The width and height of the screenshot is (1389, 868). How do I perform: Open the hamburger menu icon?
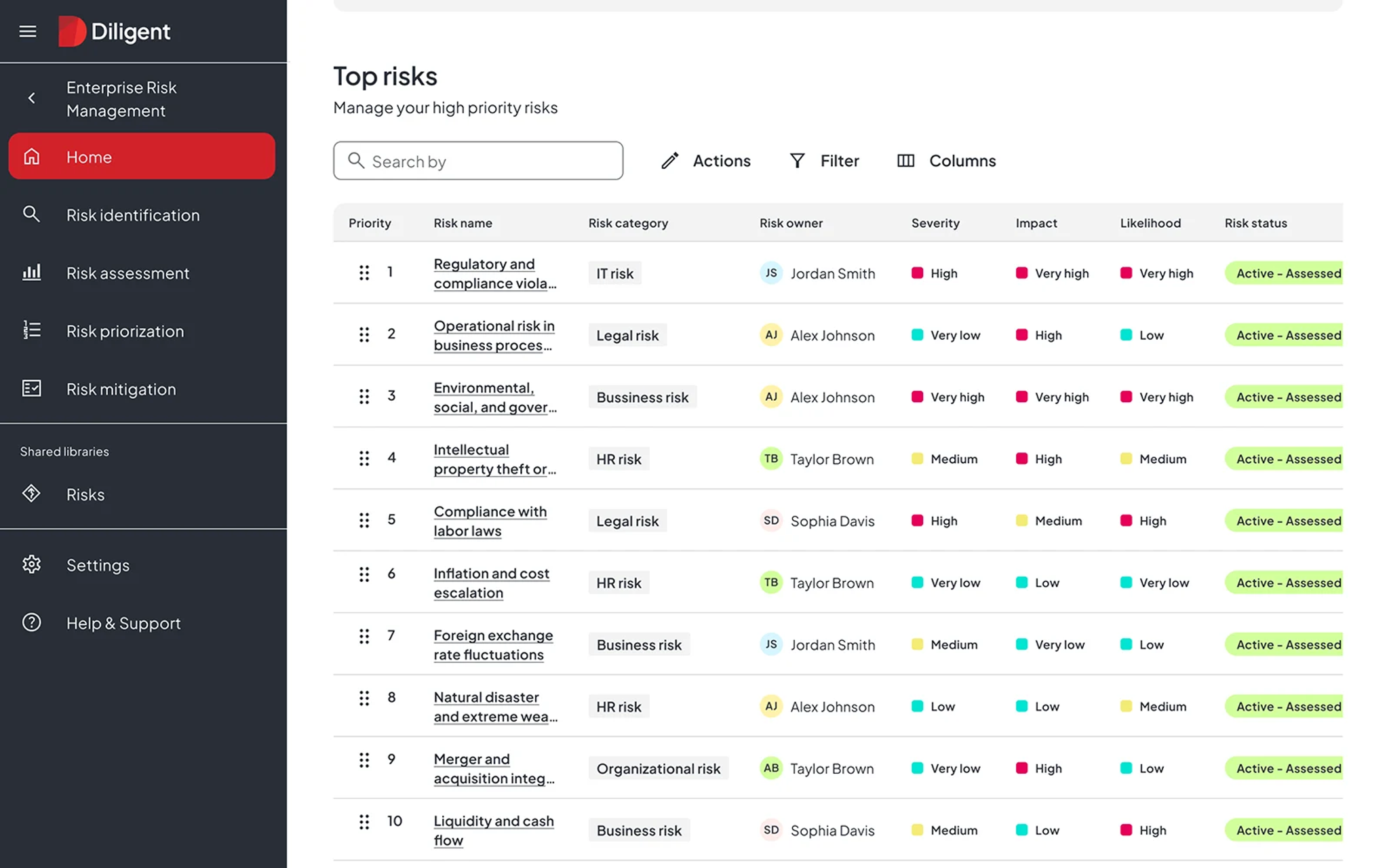click(28, 31)
